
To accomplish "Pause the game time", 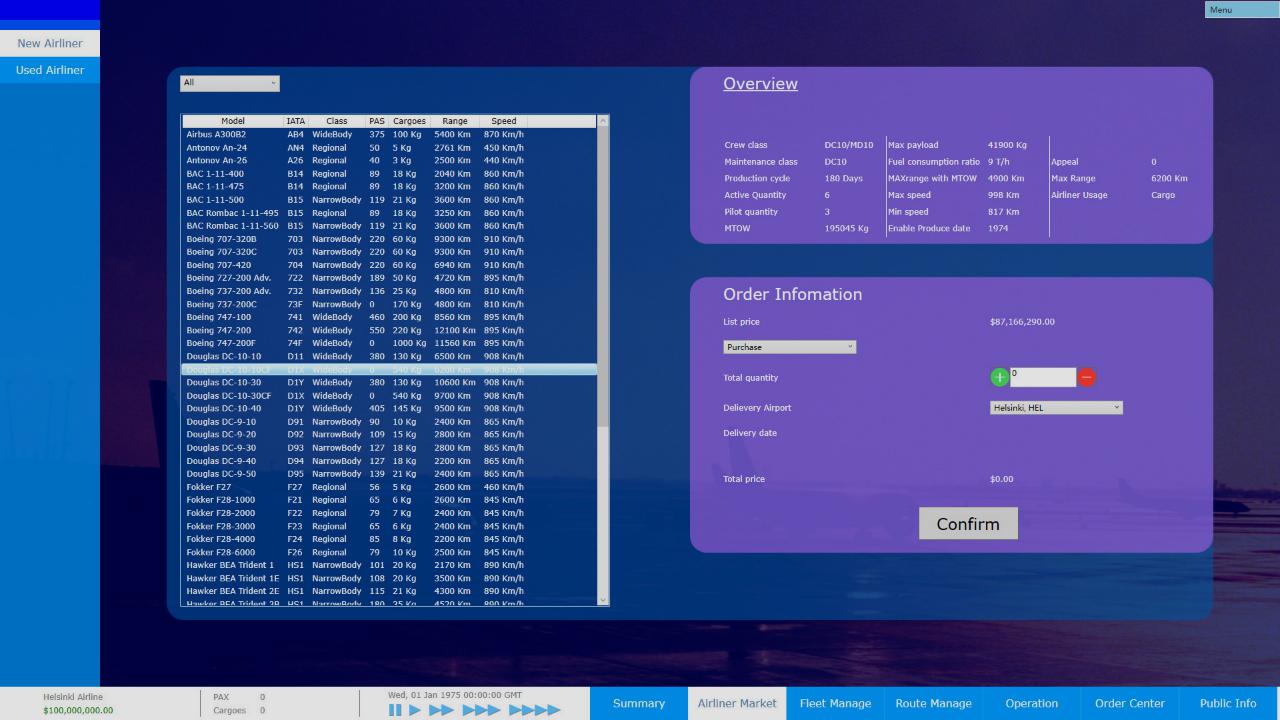I will [x=395, y=710].
